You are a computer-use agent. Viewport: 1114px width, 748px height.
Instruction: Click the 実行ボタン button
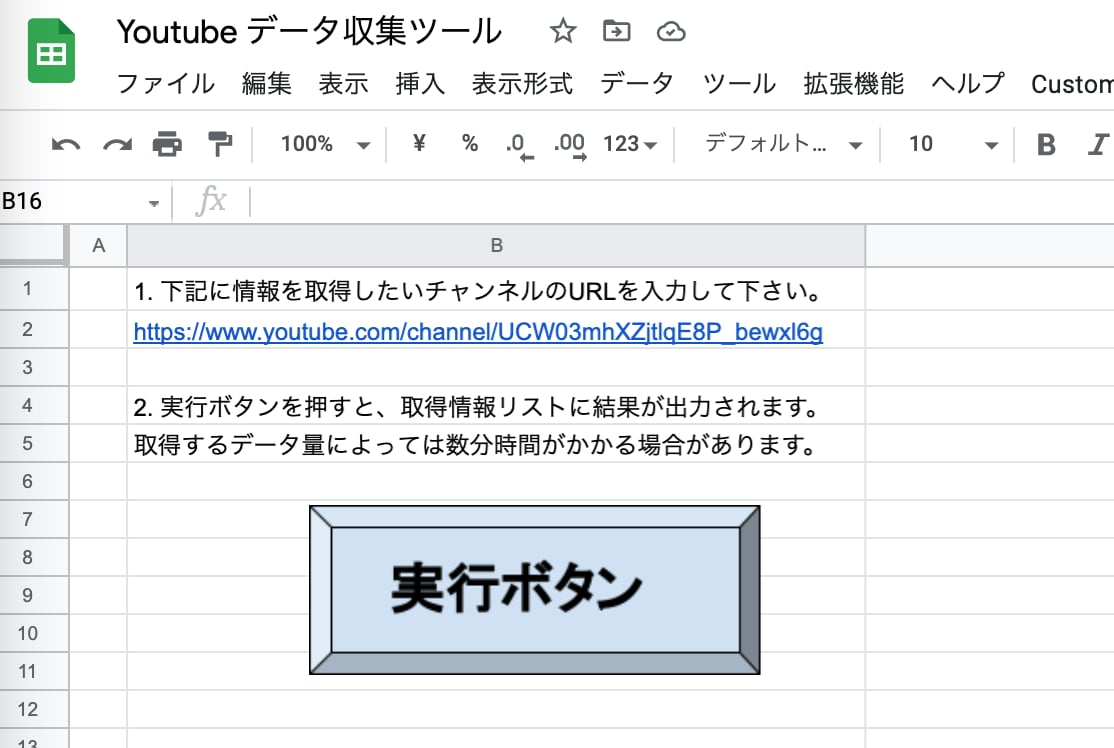(534, 590)
